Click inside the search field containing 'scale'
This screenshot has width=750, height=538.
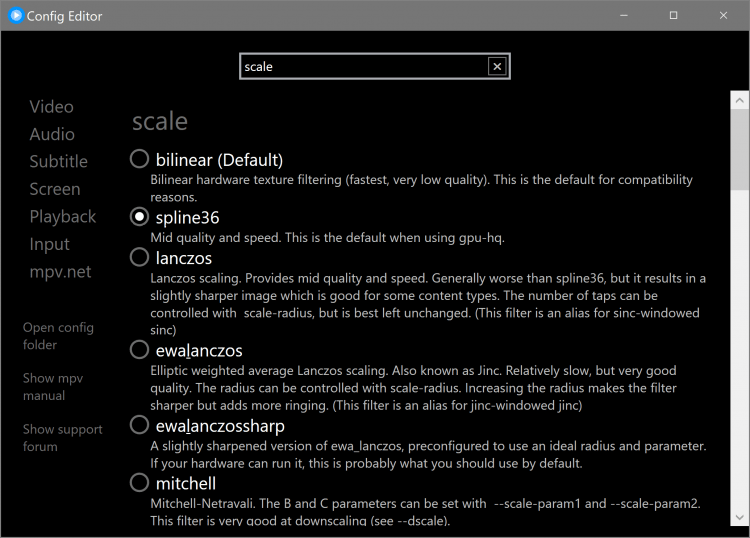(360, 67)
